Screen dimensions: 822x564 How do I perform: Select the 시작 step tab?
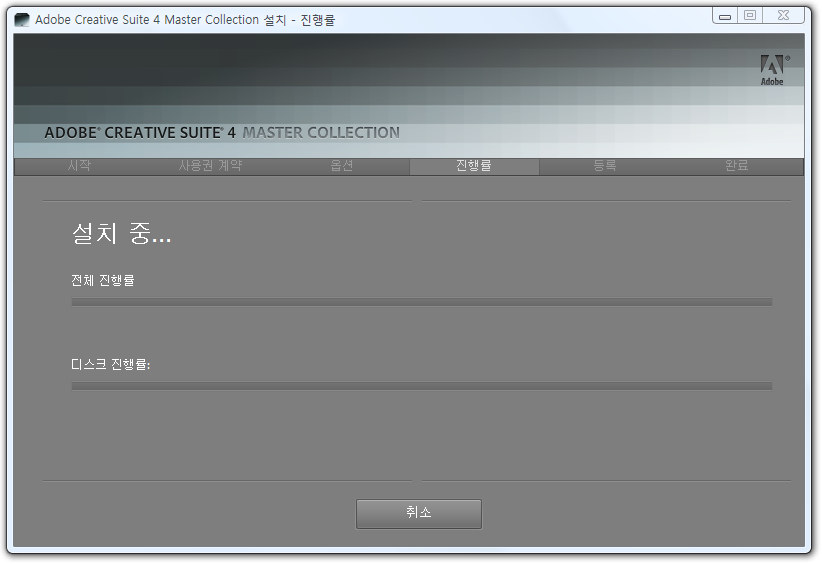point(80,166)
